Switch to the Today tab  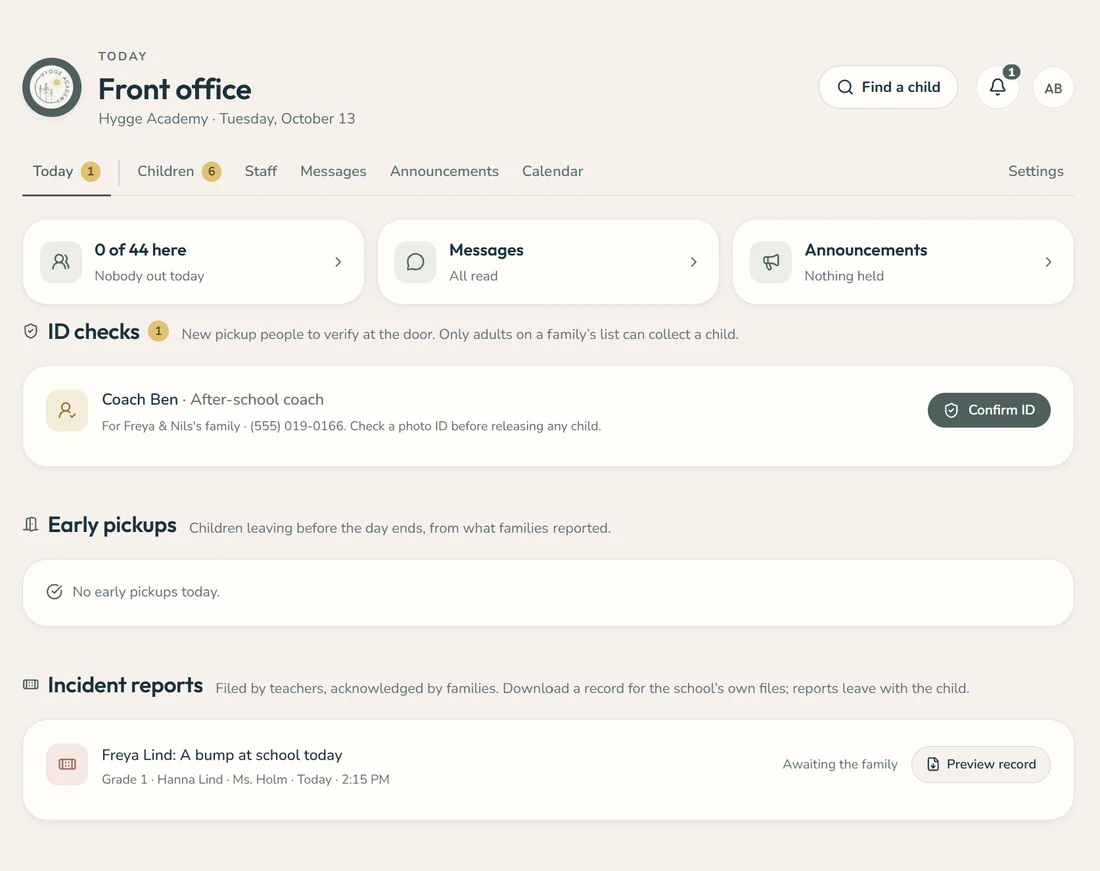(67, 171)
